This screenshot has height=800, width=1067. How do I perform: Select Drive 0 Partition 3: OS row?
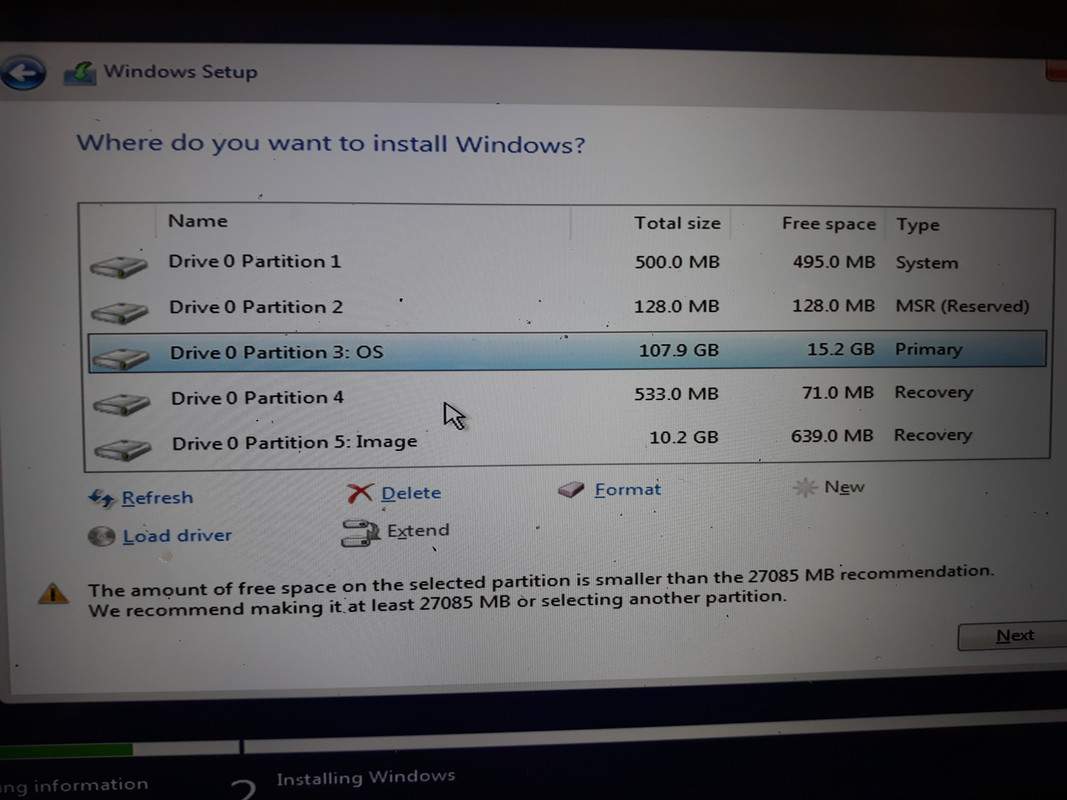click(567, 352)
